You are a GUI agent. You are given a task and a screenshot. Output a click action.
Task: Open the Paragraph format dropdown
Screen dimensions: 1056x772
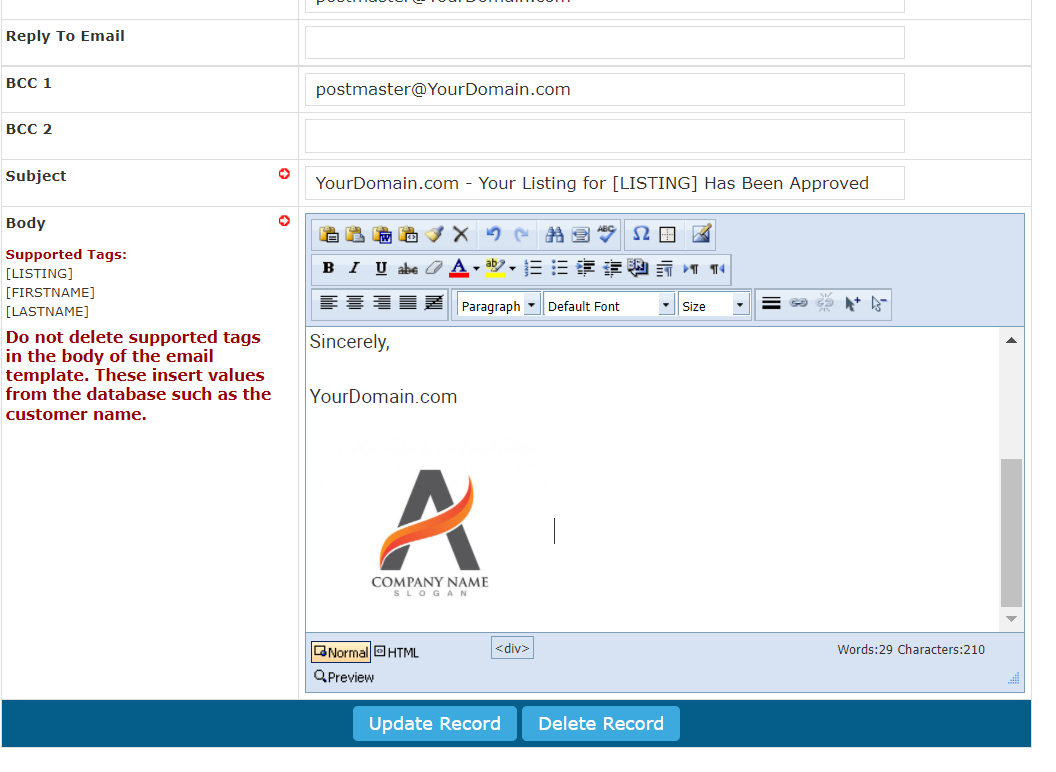point(498,306)
